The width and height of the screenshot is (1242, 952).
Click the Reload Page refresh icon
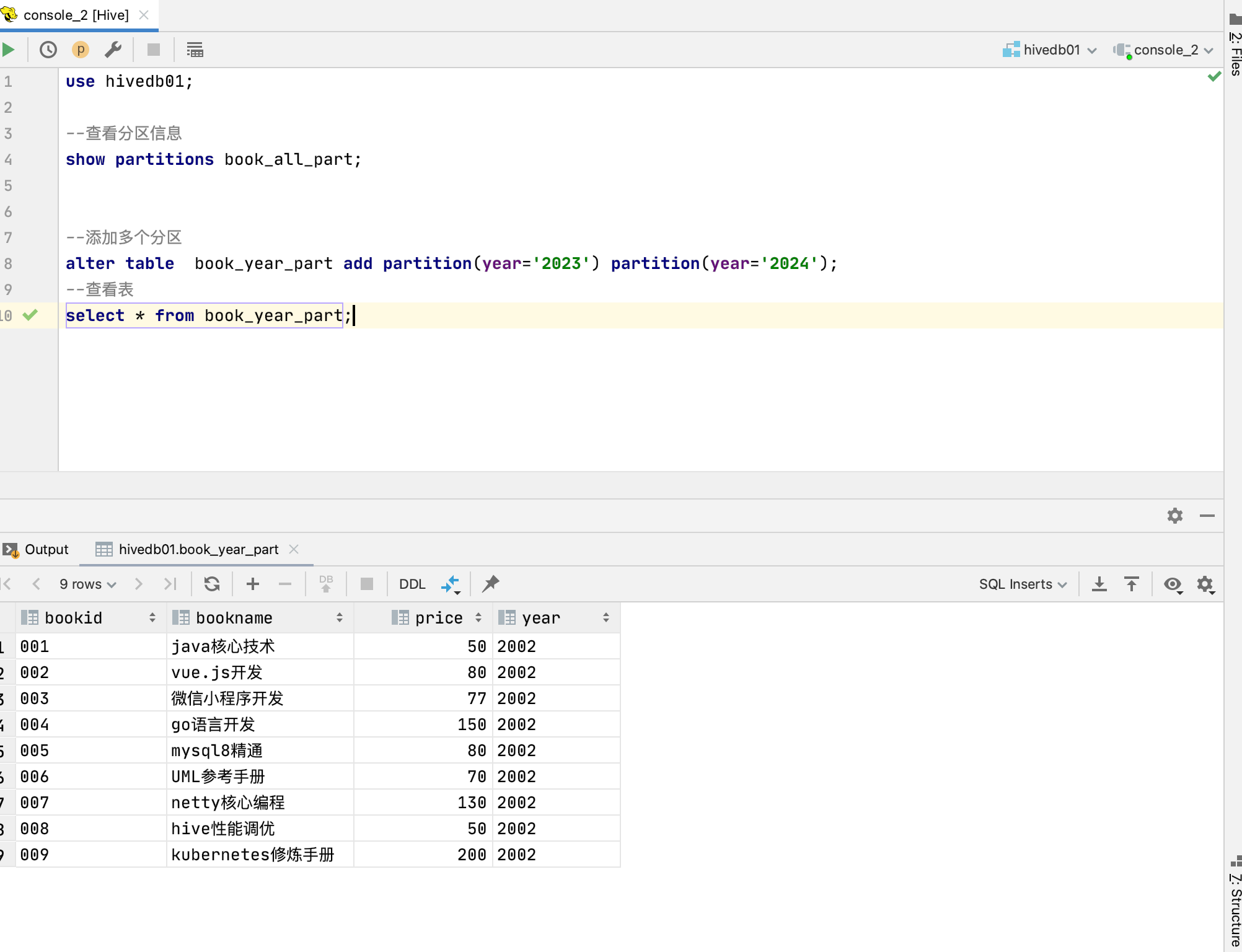coord(212,584)
